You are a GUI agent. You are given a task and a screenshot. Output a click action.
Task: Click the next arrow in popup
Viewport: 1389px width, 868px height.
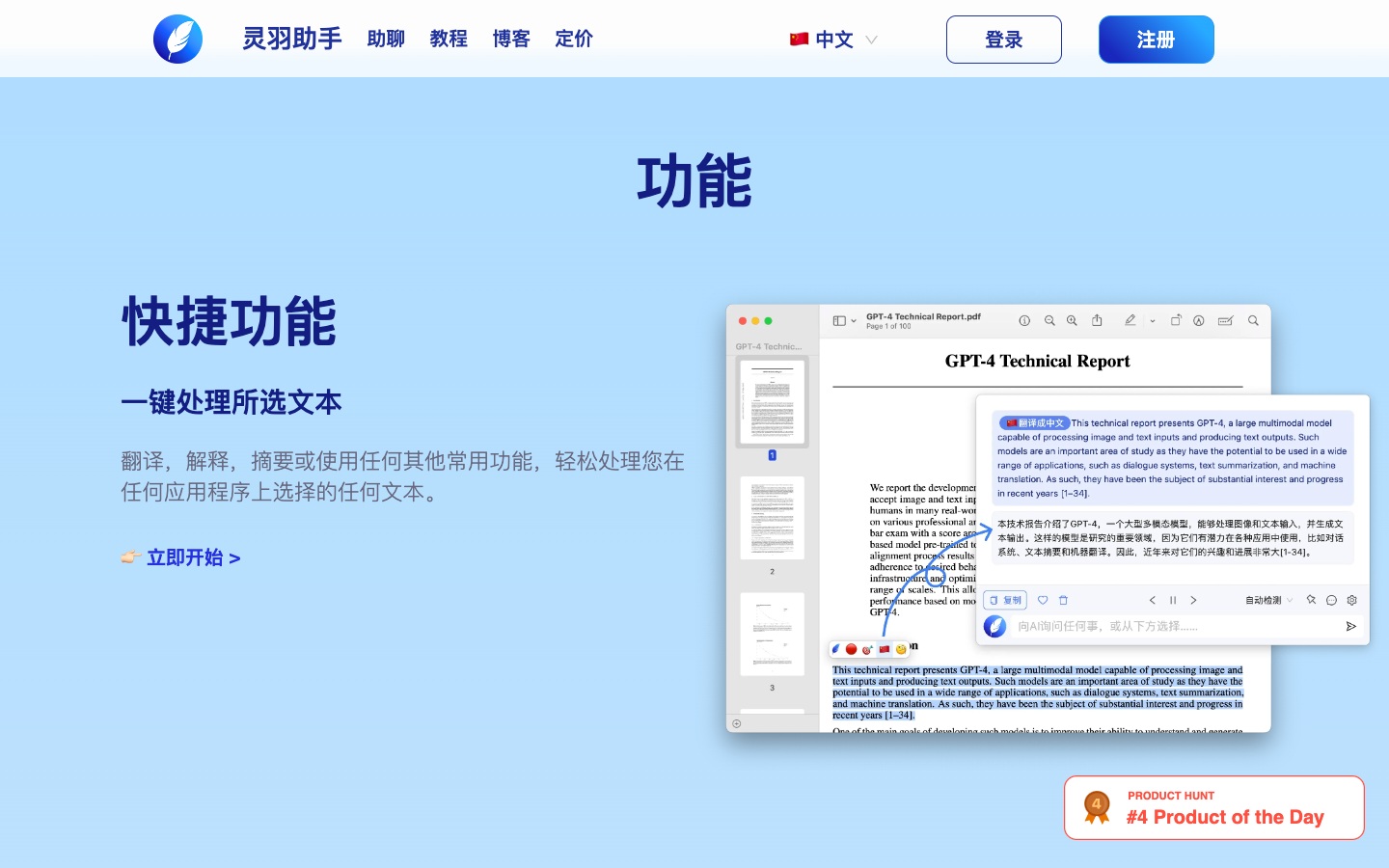(x=1193, y=600)
